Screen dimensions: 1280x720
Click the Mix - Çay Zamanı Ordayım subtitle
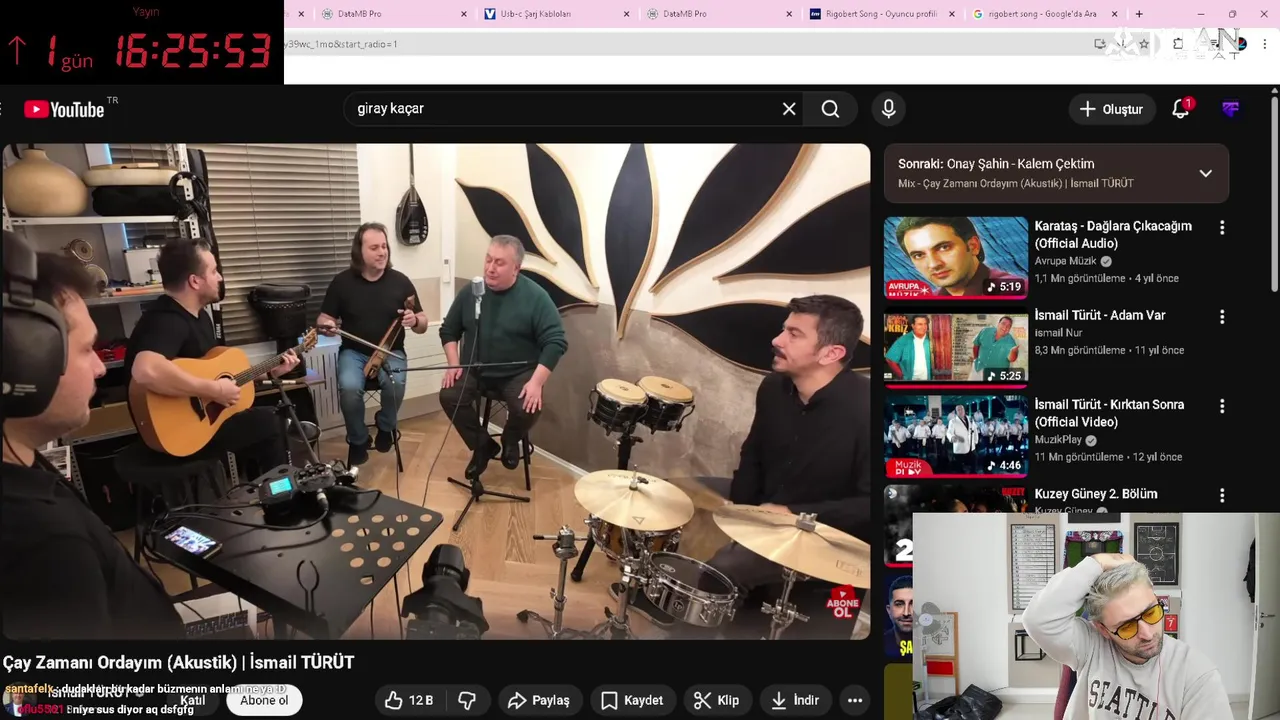pyautogui.click(x=1015, y=184)
